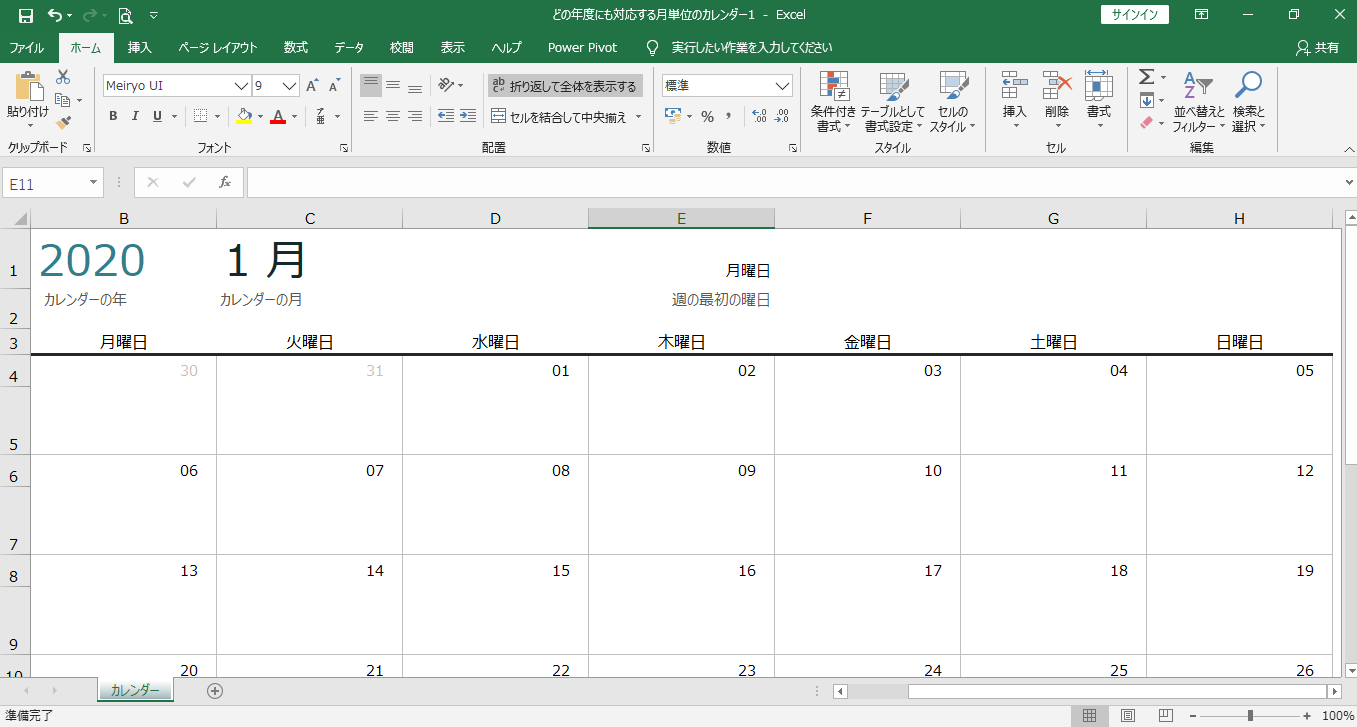1357x727 pixels.
Task: Switch to Page Layout view in status bar
Action: click(1127, 716)
